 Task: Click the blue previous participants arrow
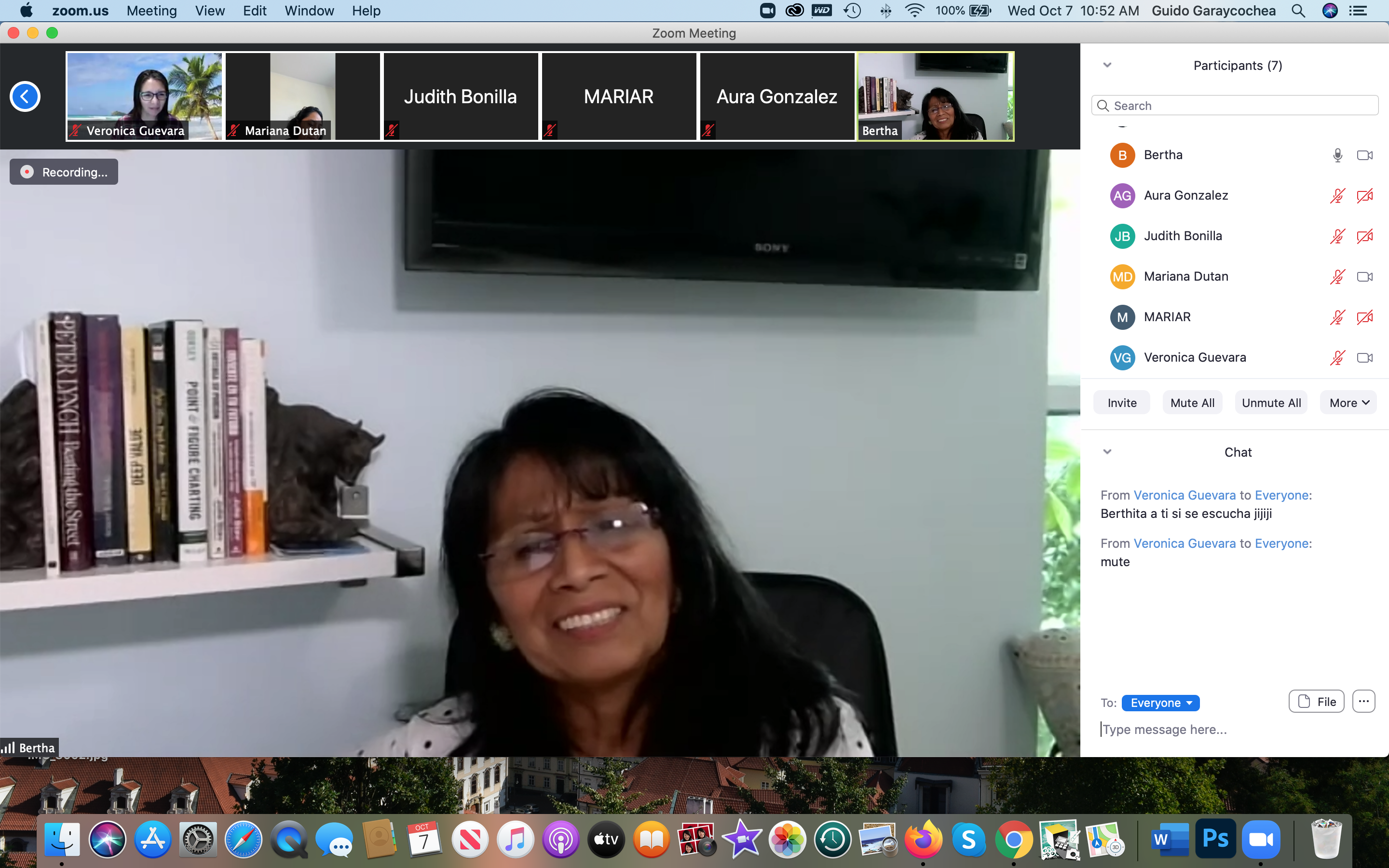[x=25, y=96]
